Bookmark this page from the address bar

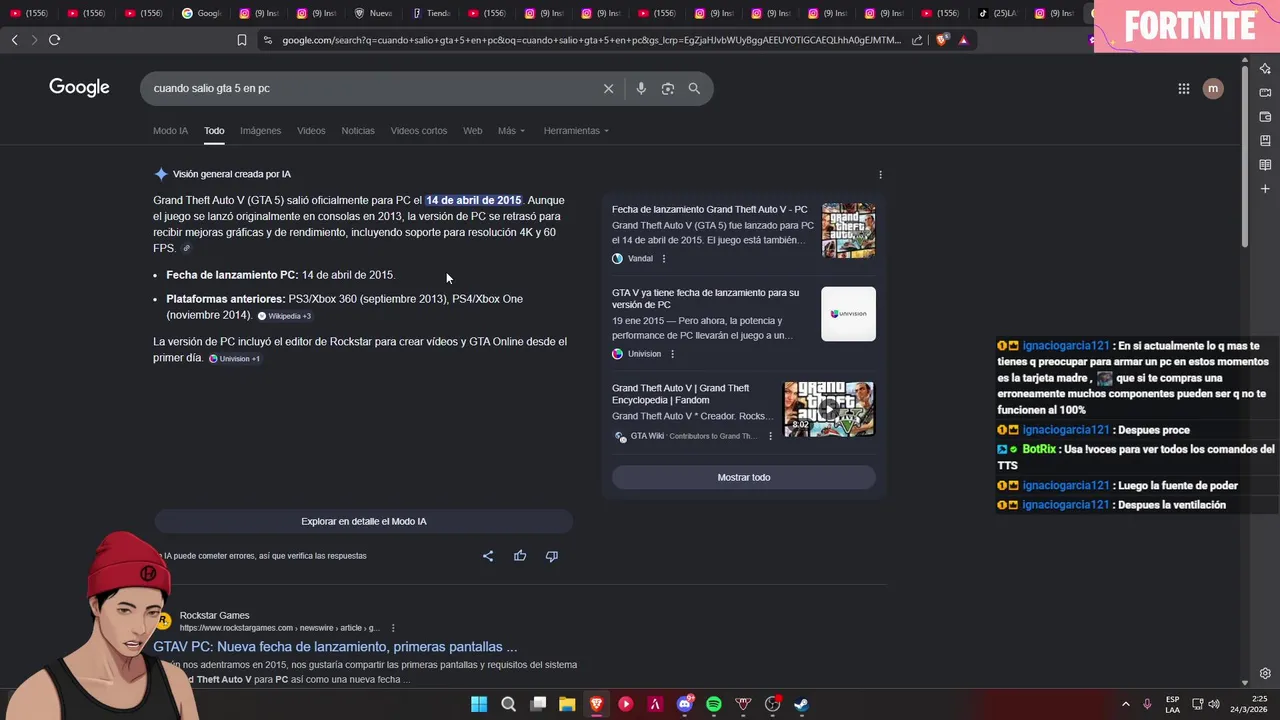pyautogui.click(x=241, y=40)
